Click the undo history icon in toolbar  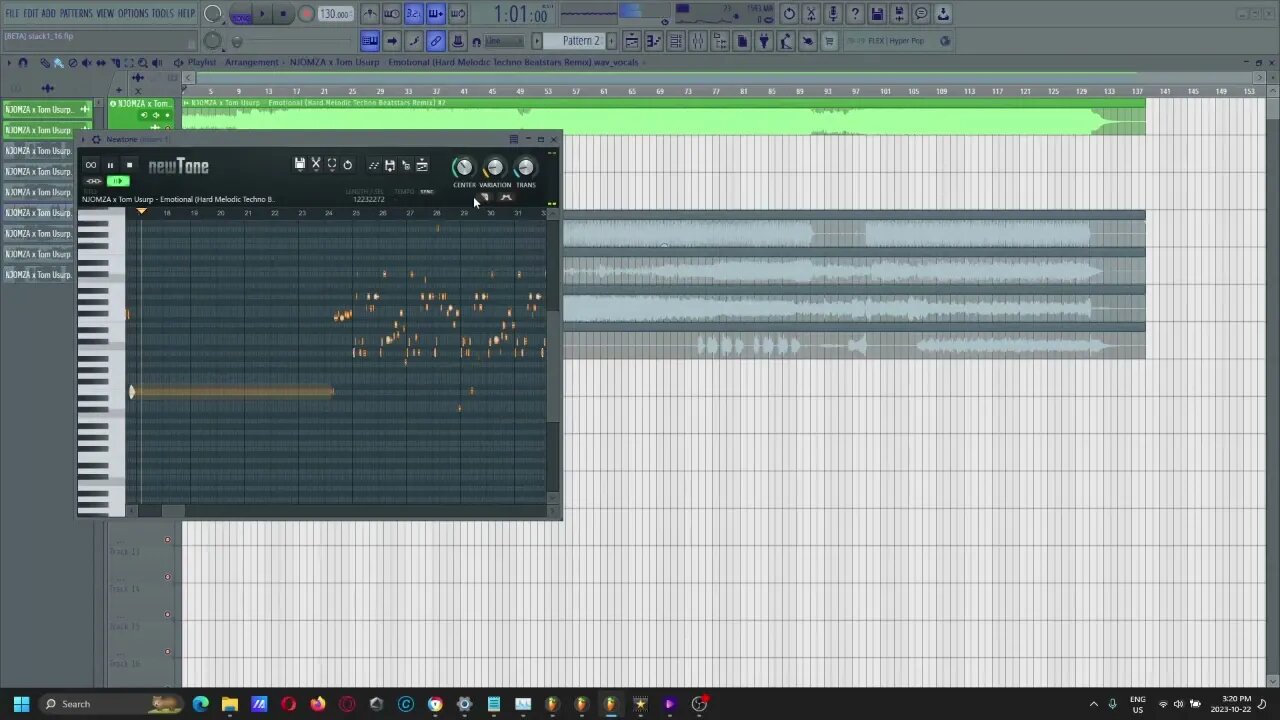(x=789, y=14)
